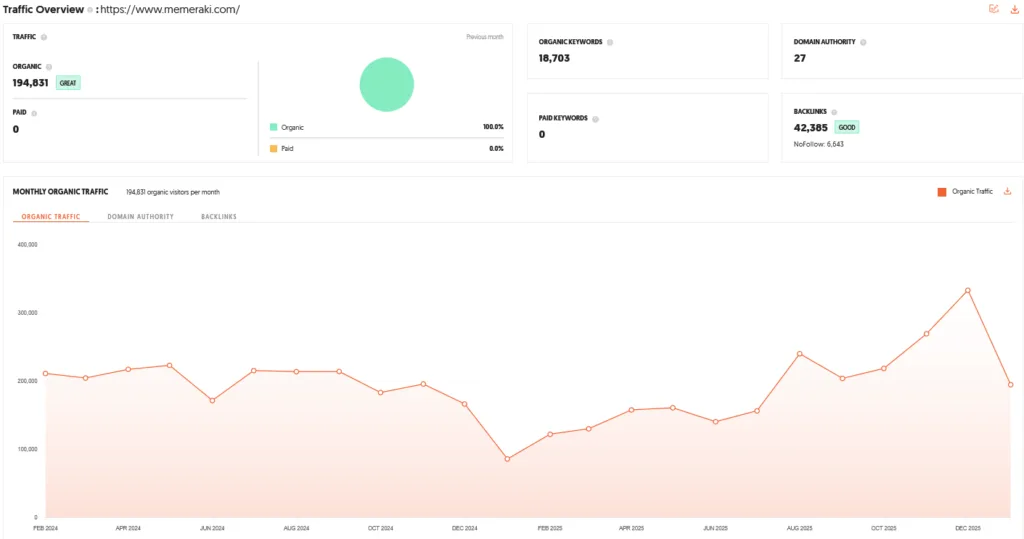Click the NoFollow: 6,643 text

(819, 144)
